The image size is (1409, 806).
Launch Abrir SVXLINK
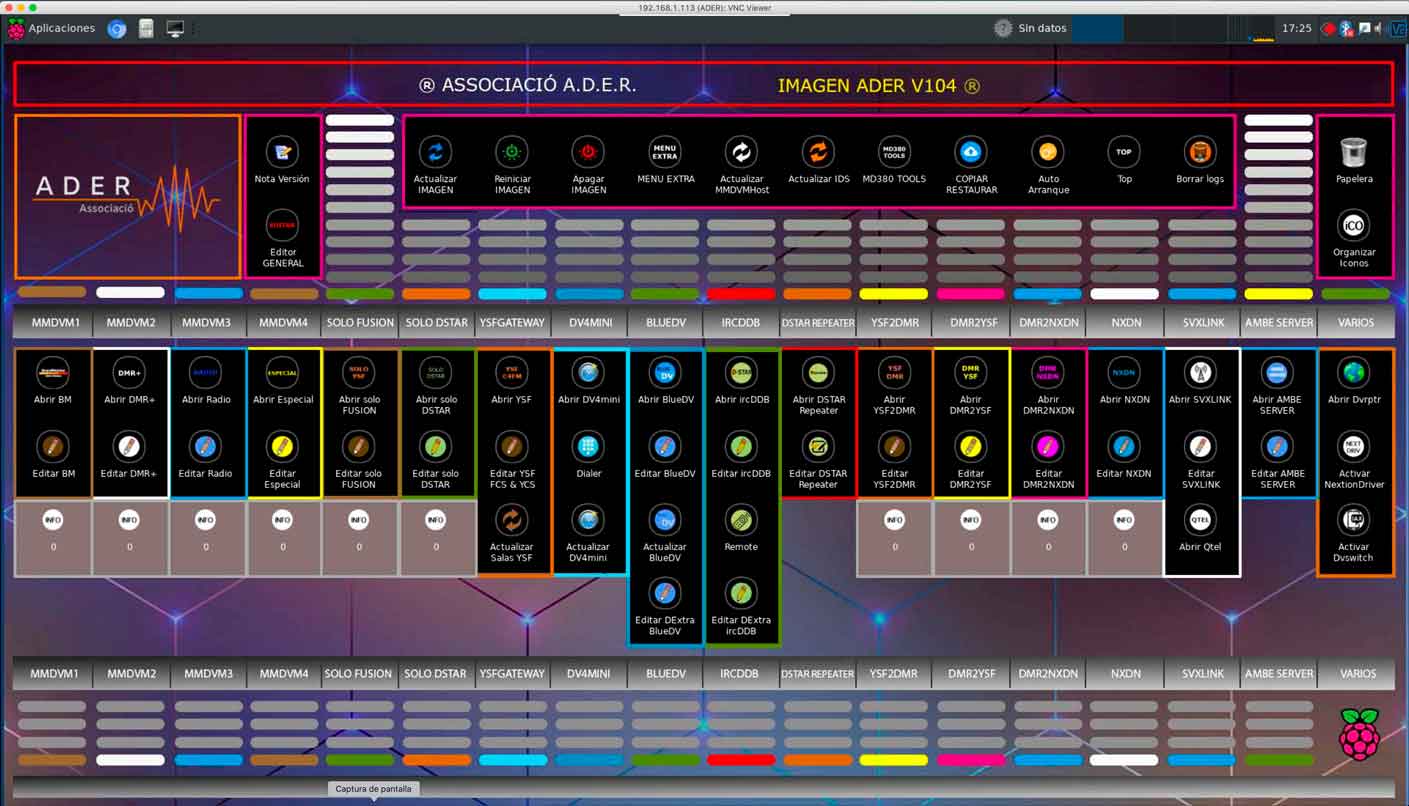coord(1200,373)
